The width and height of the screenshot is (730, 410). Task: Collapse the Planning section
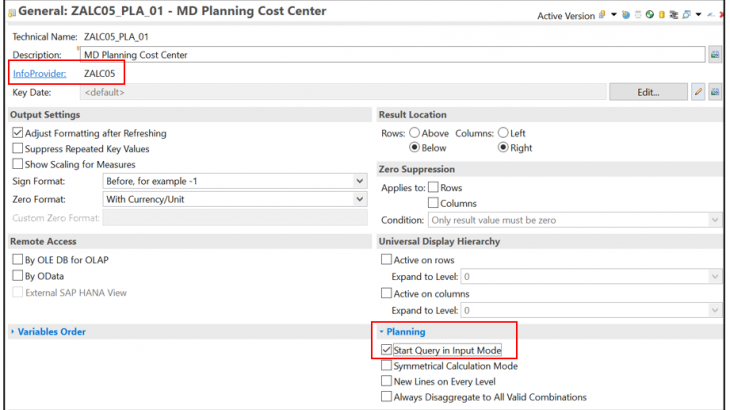406,331
